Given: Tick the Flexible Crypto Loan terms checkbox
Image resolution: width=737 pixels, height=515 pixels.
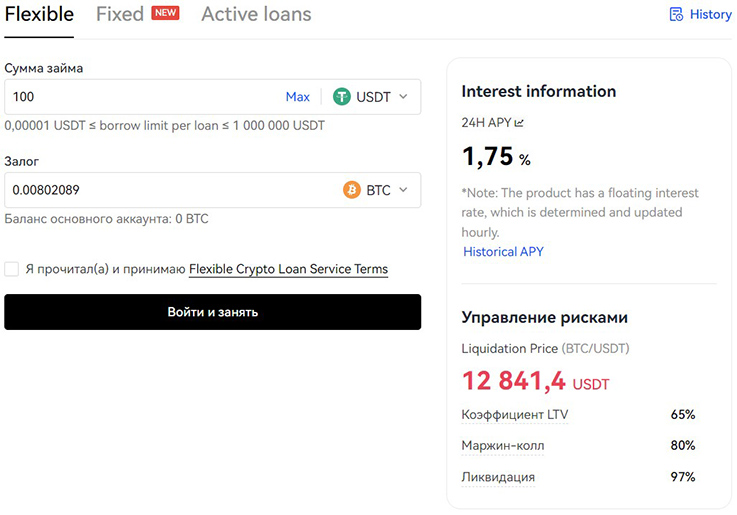Looking at the screenshot, I should coord(11,269).
